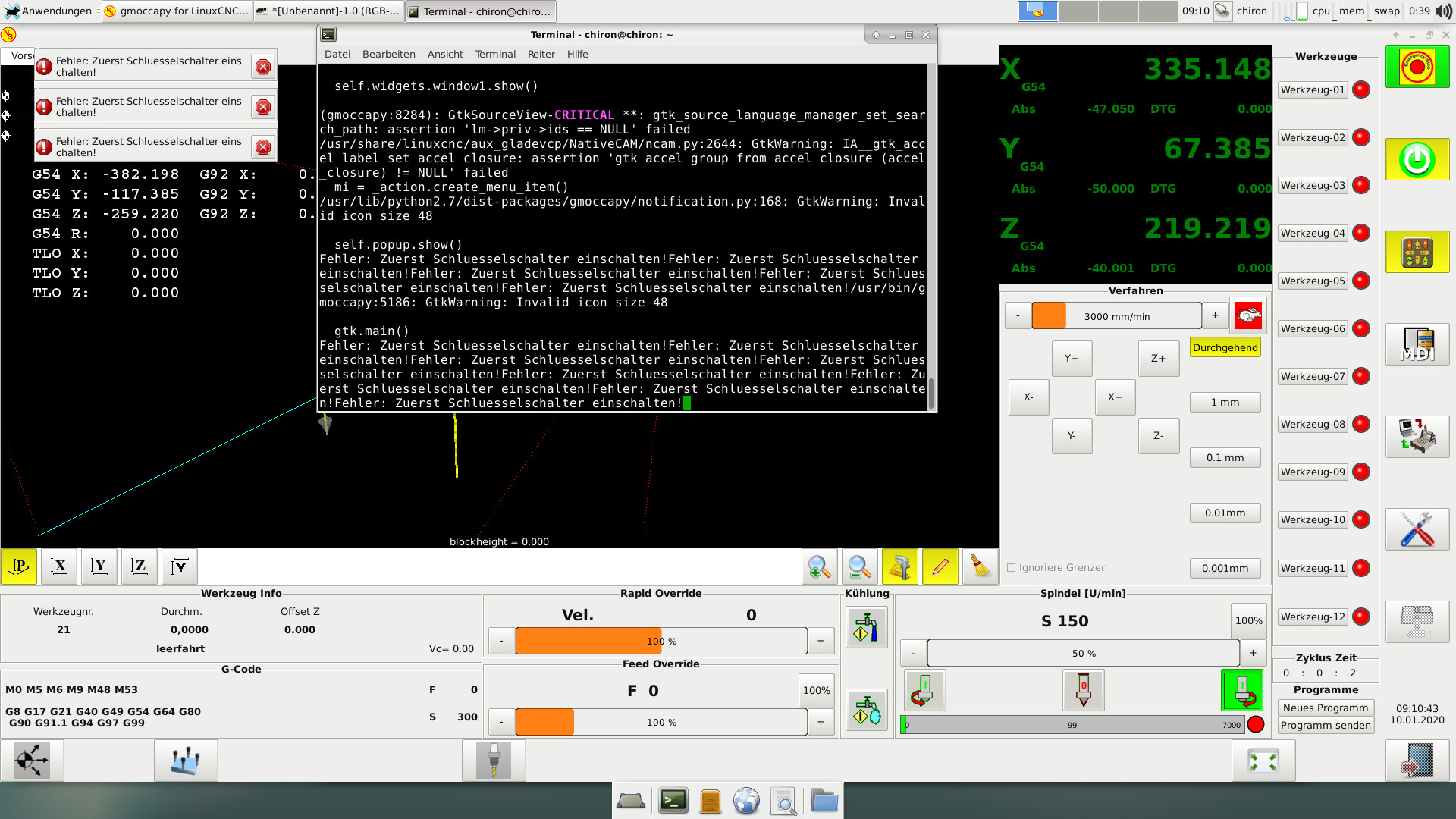Image resolution: width=1456 pixels, height=819 pixels.
Task: Open Datei menu in terminal
Action: click(x=337, y=55)
